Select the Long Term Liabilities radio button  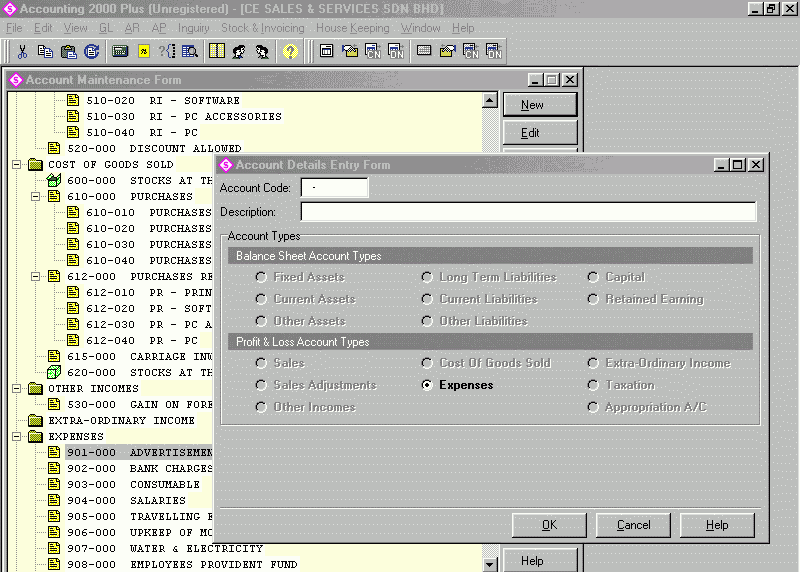click(427, 277)
